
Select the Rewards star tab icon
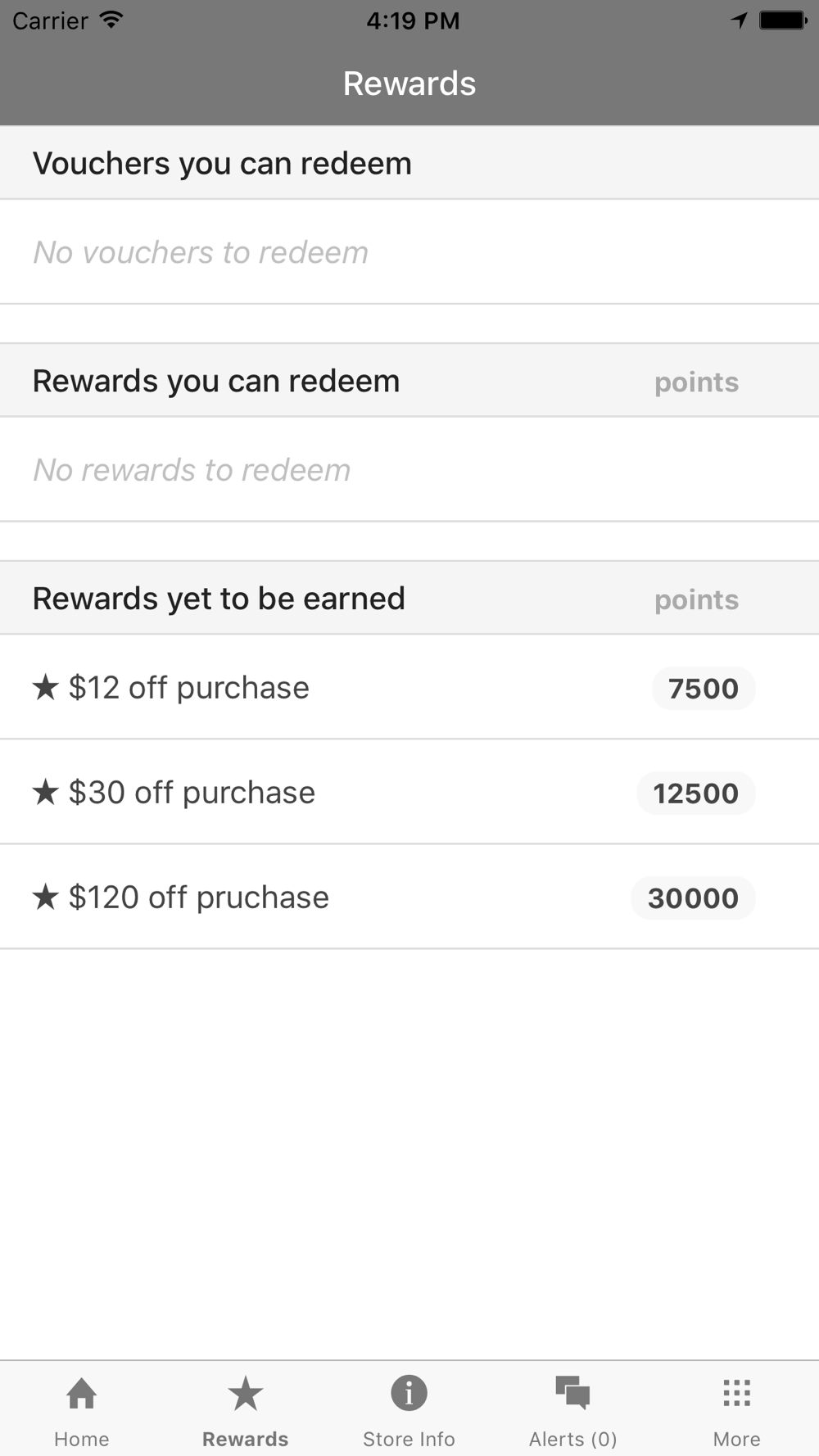coord(246,1393)
